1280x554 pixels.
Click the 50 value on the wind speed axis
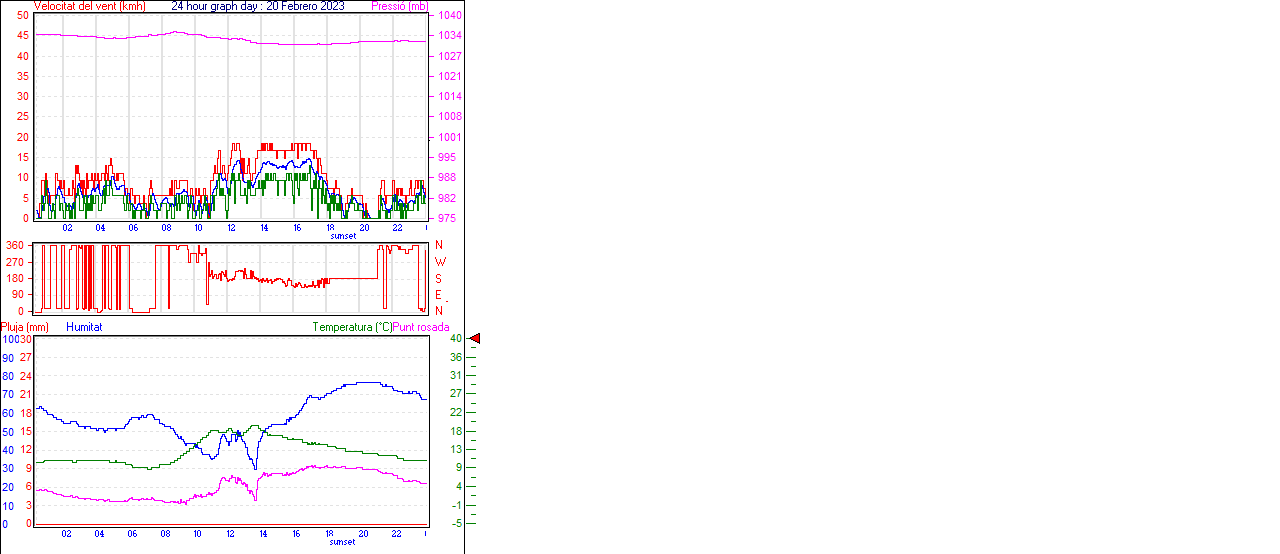tap(23, 16)
